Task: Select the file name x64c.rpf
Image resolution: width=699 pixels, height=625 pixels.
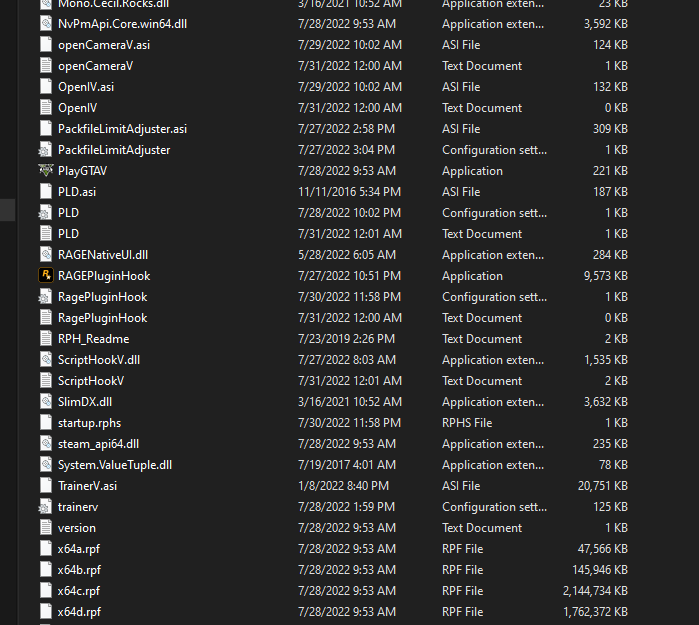Action: (79, 591)
